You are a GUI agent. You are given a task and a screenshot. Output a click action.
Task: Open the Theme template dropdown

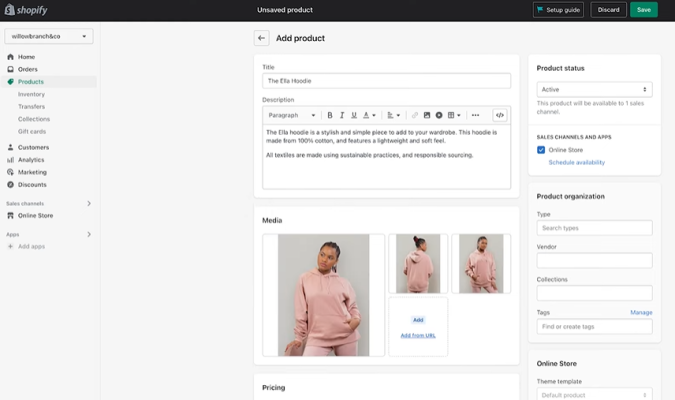[594, 394]
